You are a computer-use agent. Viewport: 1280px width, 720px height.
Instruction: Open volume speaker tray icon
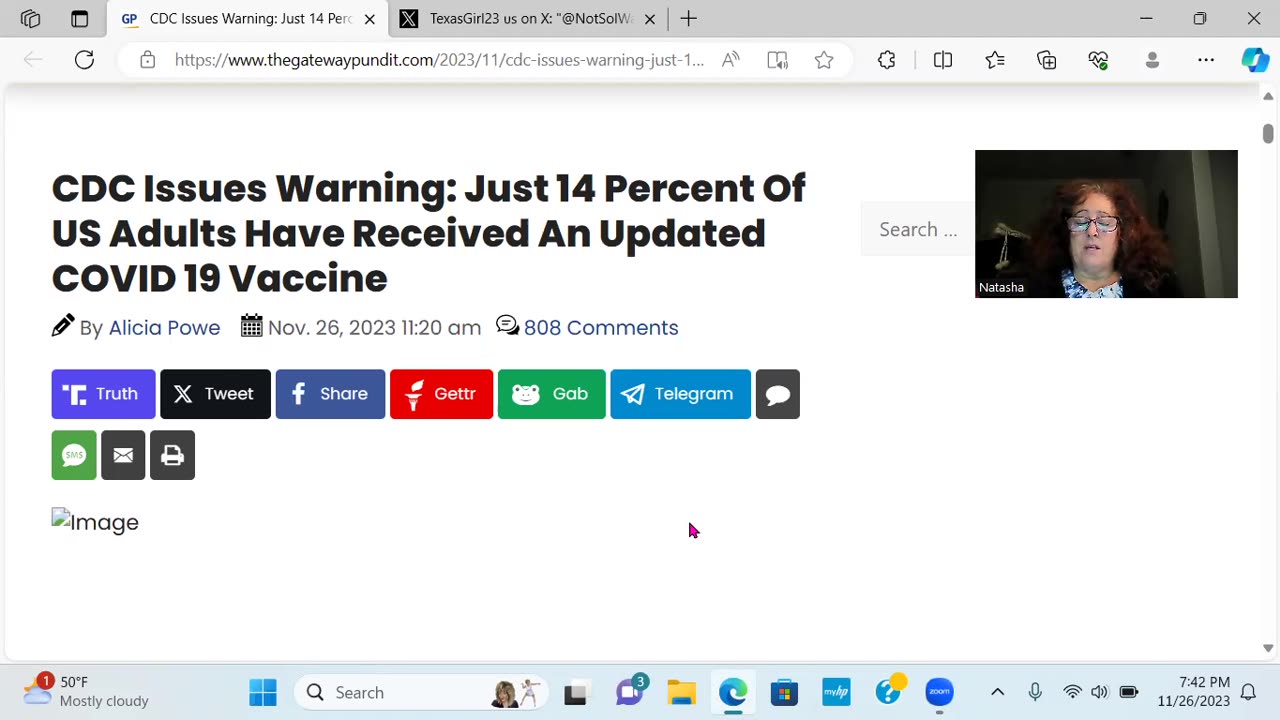point(1099,692)
